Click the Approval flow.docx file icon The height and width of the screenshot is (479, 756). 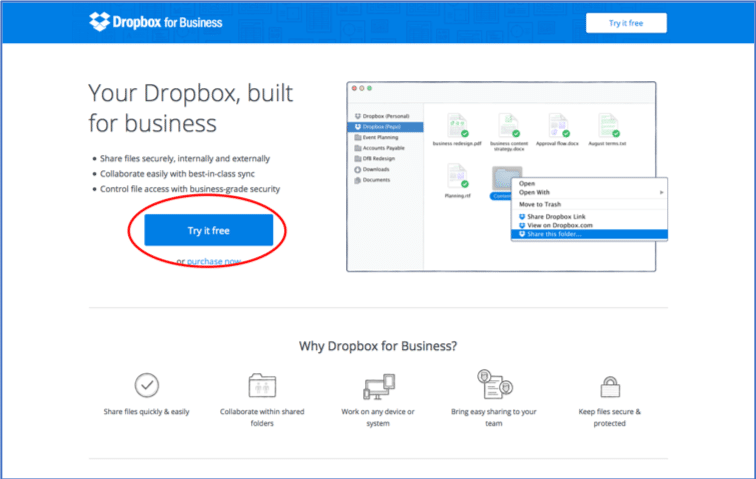coord(558,125)
